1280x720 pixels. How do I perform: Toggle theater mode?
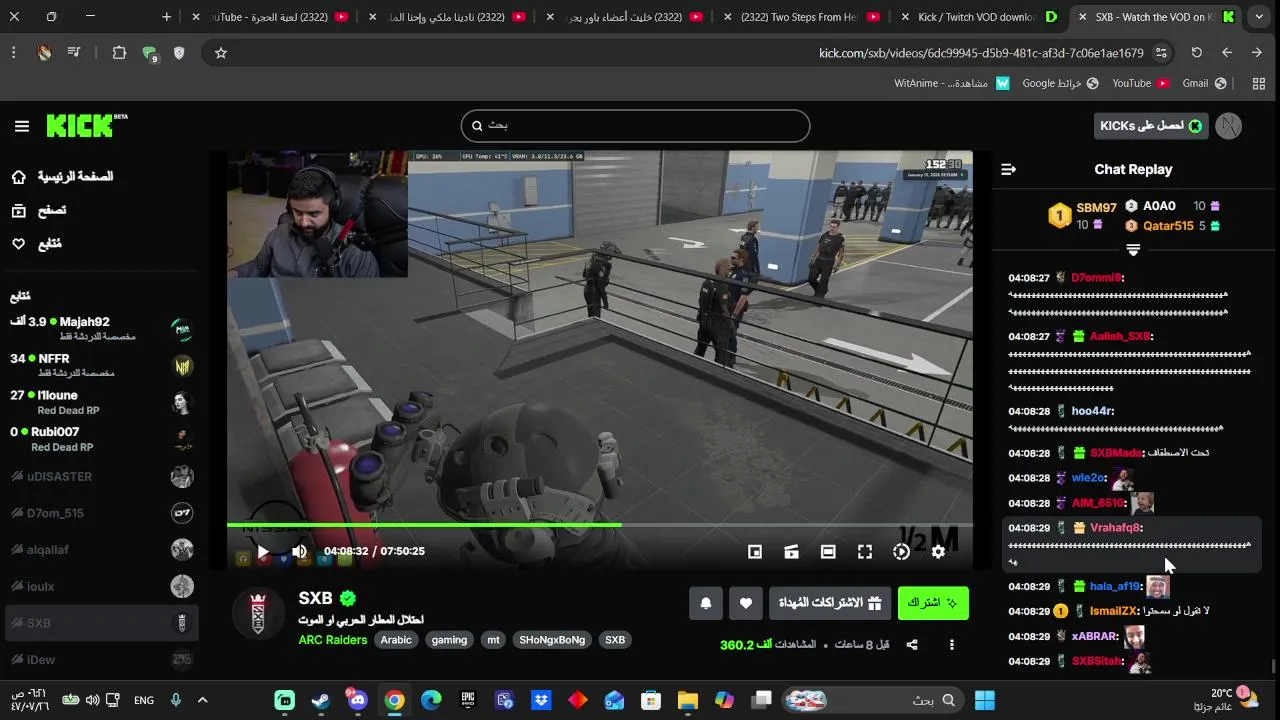[x=828, y=551]
